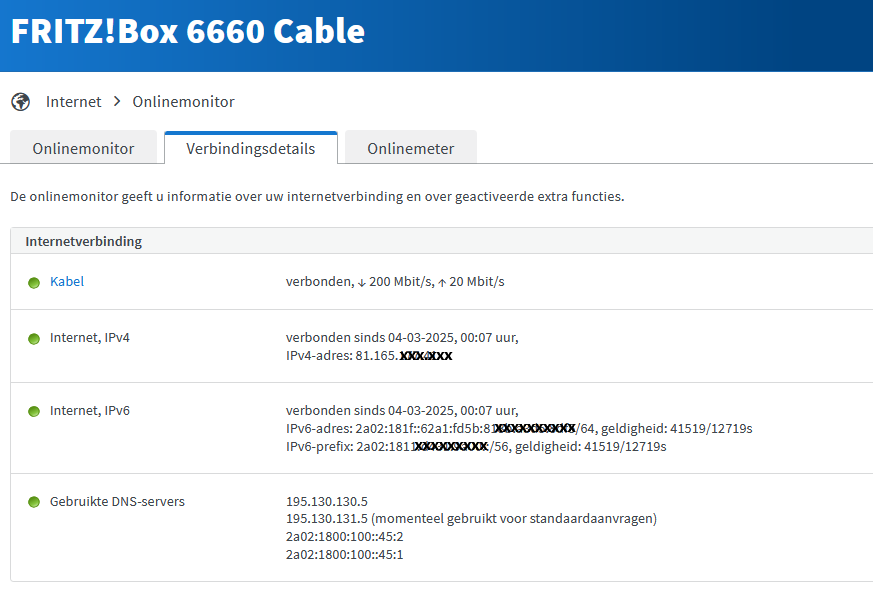Viewport: 873px width, 591px height.
Task: Click Onlinemonitor in the breadcrumb path
Action: [184, 102]
